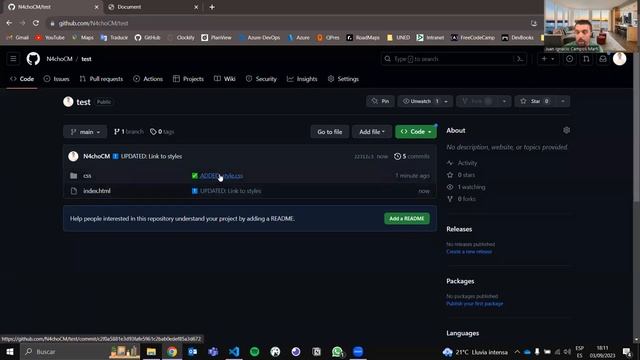The image size is (640, 360).
Task: Click Create a new release link
Action: coord(469,252)
